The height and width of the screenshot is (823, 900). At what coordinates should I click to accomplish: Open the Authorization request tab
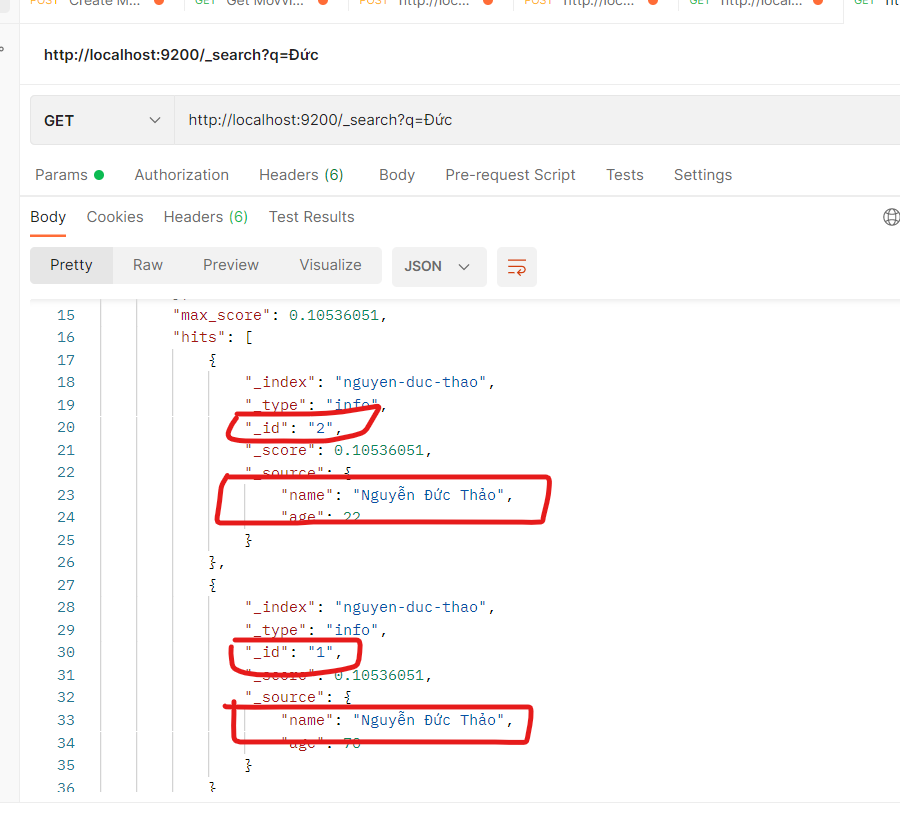pyautogui.click(x=181, y=175)
